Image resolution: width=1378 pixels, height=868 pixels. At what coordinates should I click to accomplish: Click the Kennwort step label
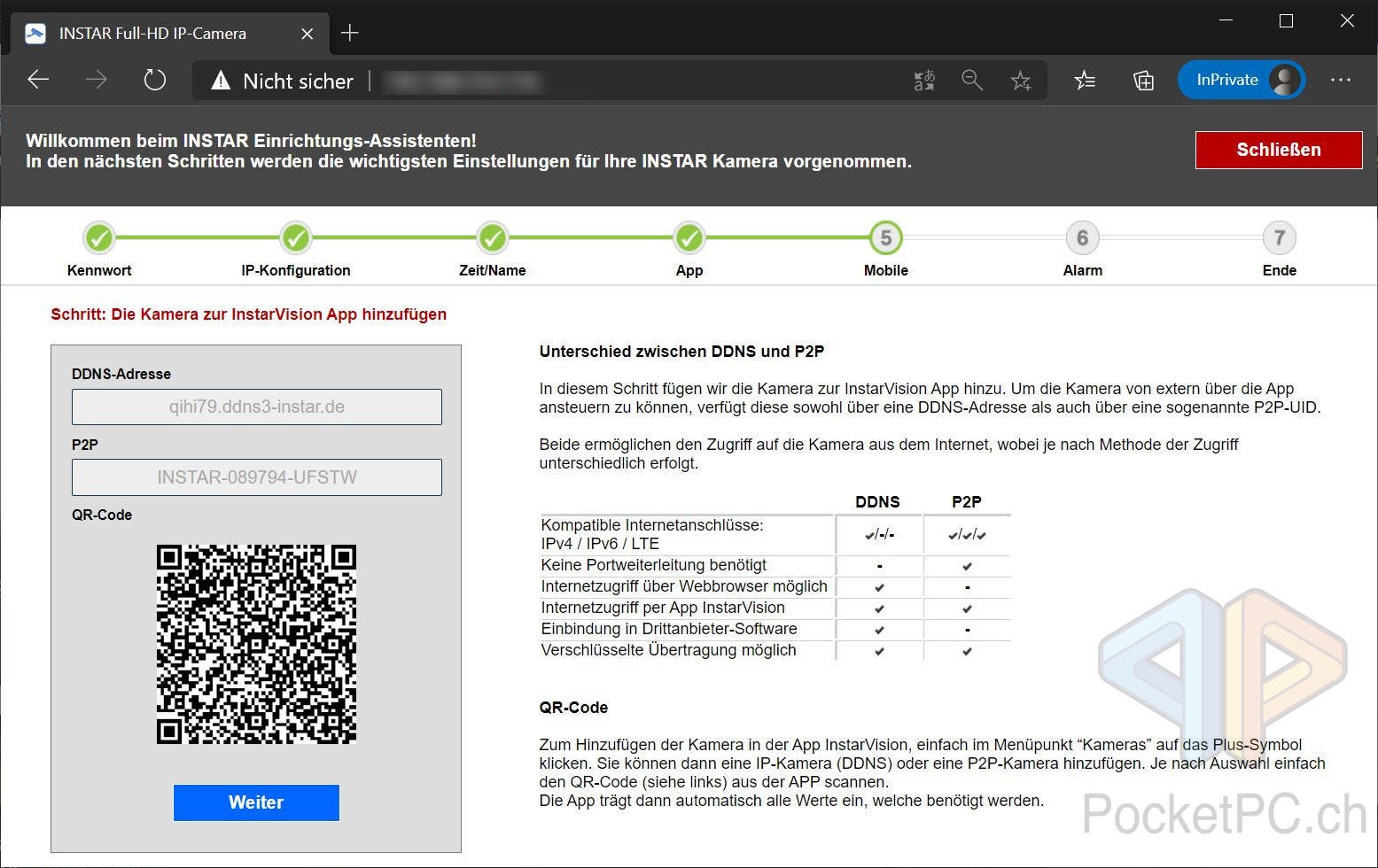click(x=99, y=270)
